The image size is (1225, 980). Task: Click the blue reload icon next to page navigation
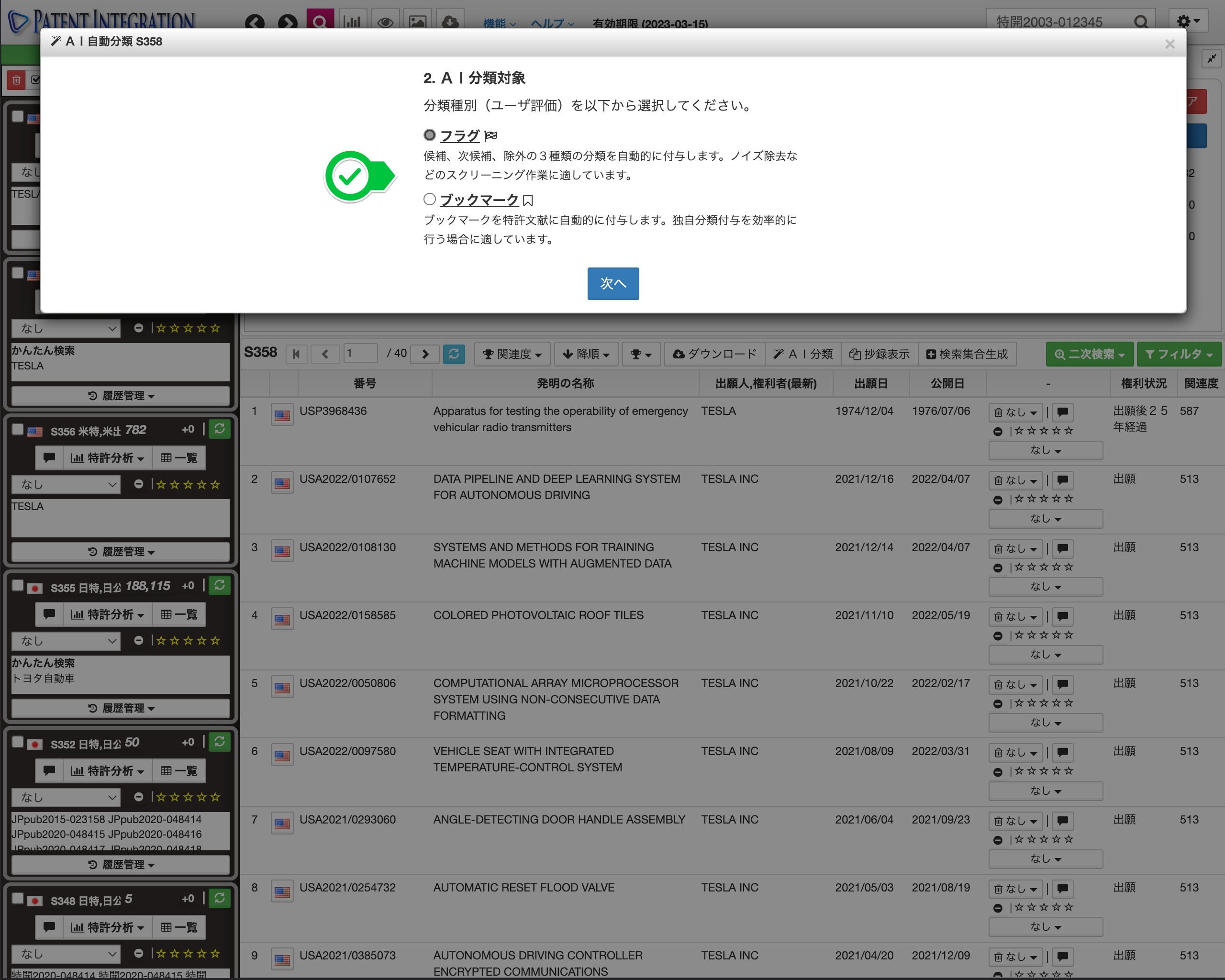tap(454, 354)
